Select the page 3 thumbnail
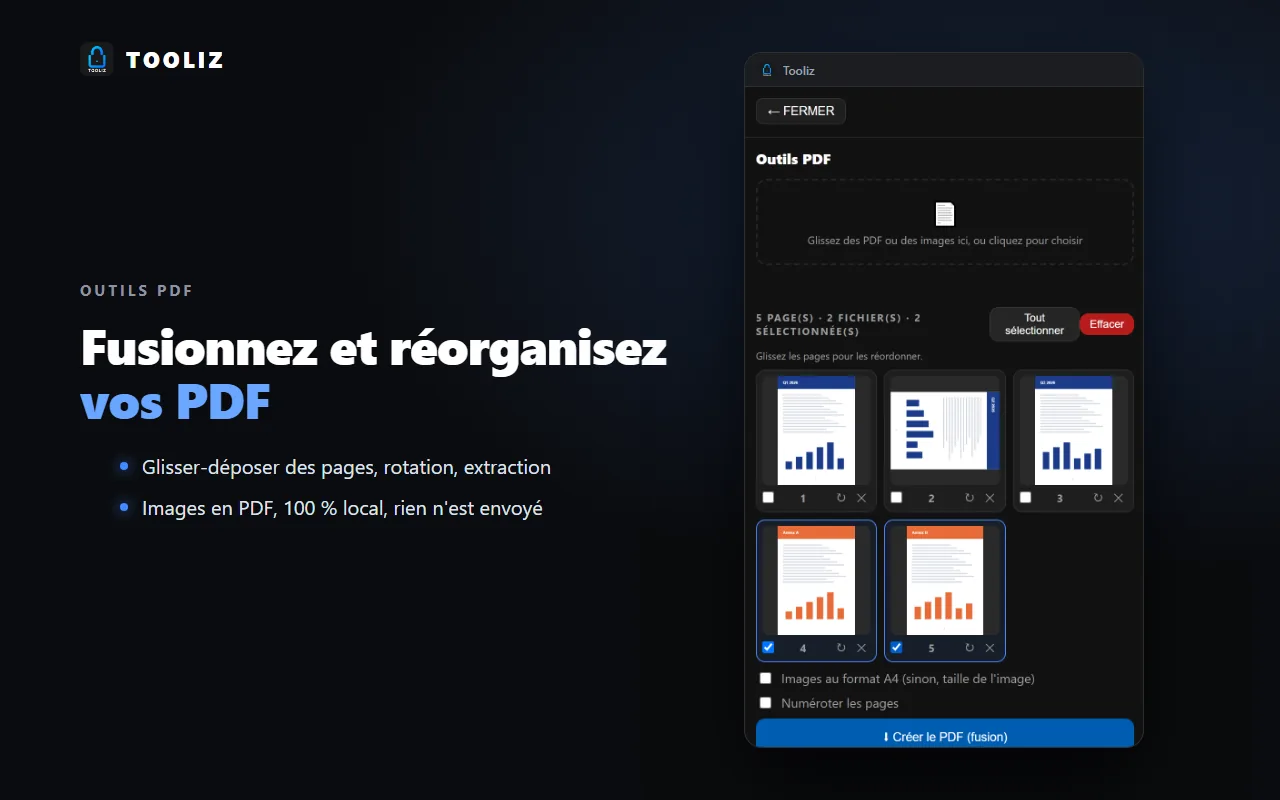Image resolution: width=1280 pixels, height=800 pixels. click(x=1074, y=430)
